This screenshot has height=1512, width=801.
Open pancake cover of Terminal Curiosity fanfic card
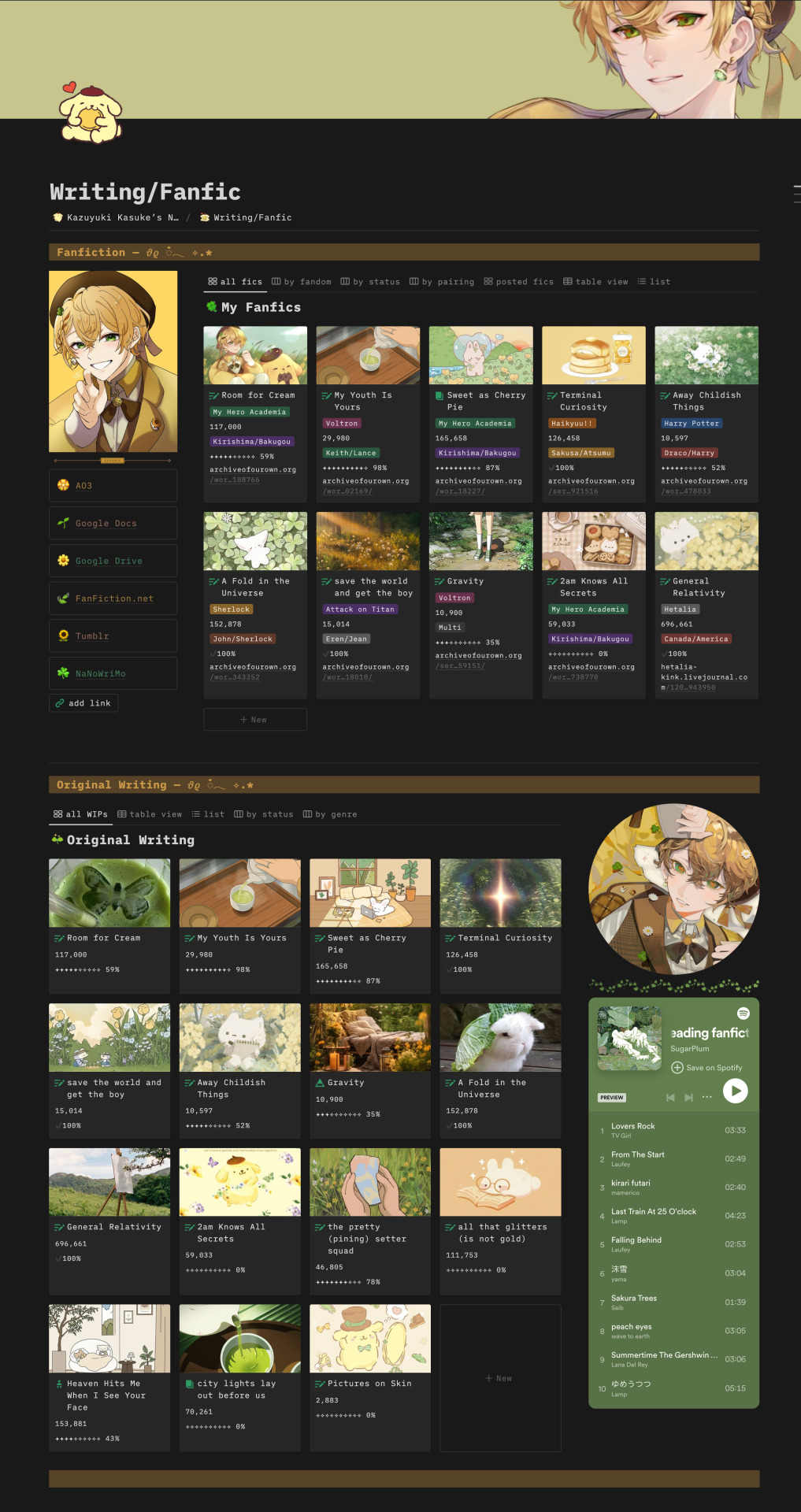594,355
